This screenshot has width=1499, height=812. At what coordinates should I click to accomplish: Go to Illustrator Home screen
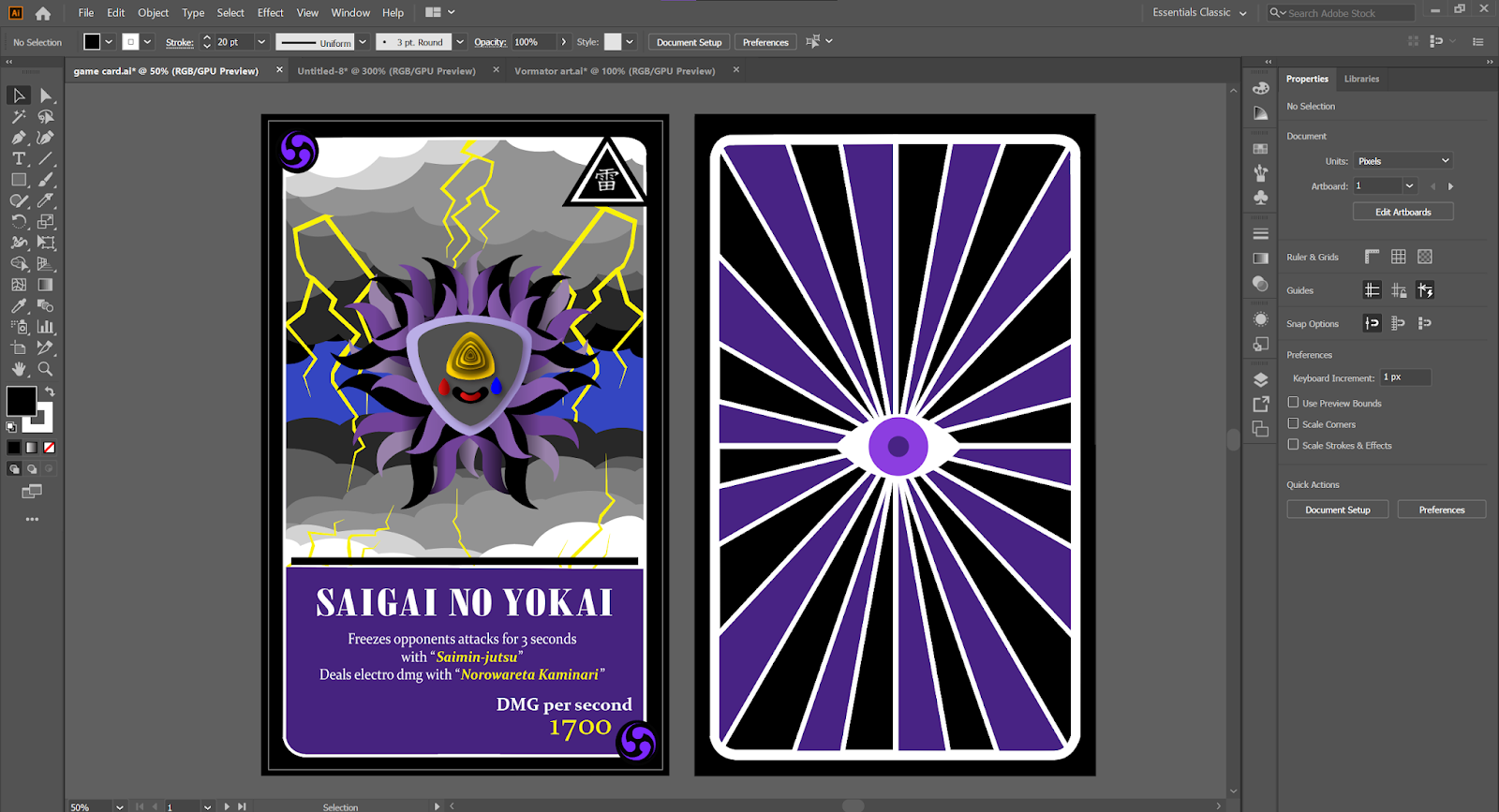tap(42, 13)
